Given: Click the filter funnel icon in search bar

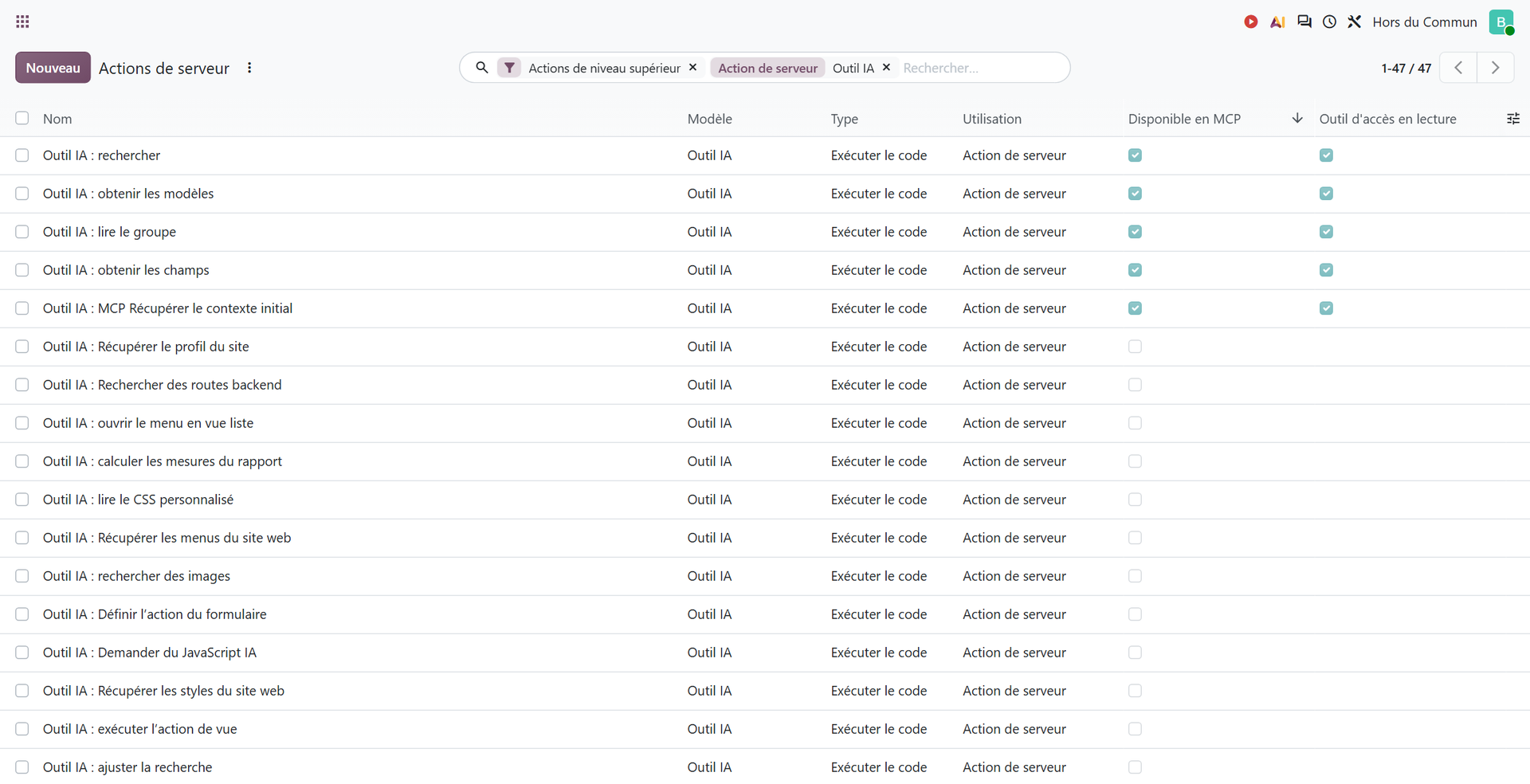Looking at the screenshot, I should point(509,68).
